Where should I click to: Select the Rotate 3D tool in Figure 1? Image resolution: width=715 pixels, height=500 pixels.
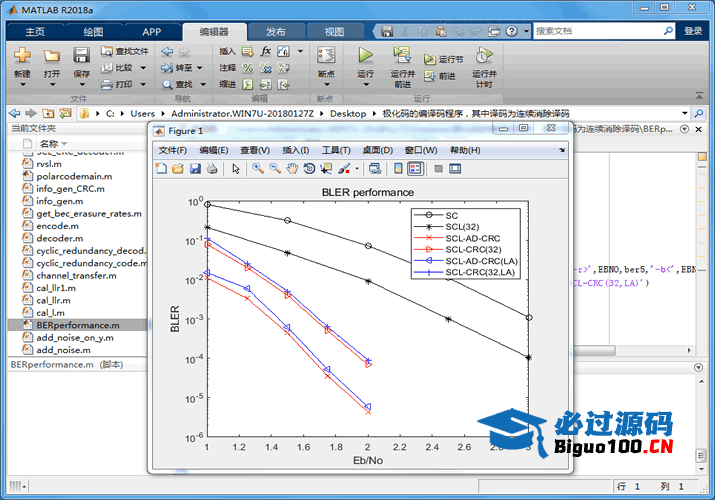point(309,169)
